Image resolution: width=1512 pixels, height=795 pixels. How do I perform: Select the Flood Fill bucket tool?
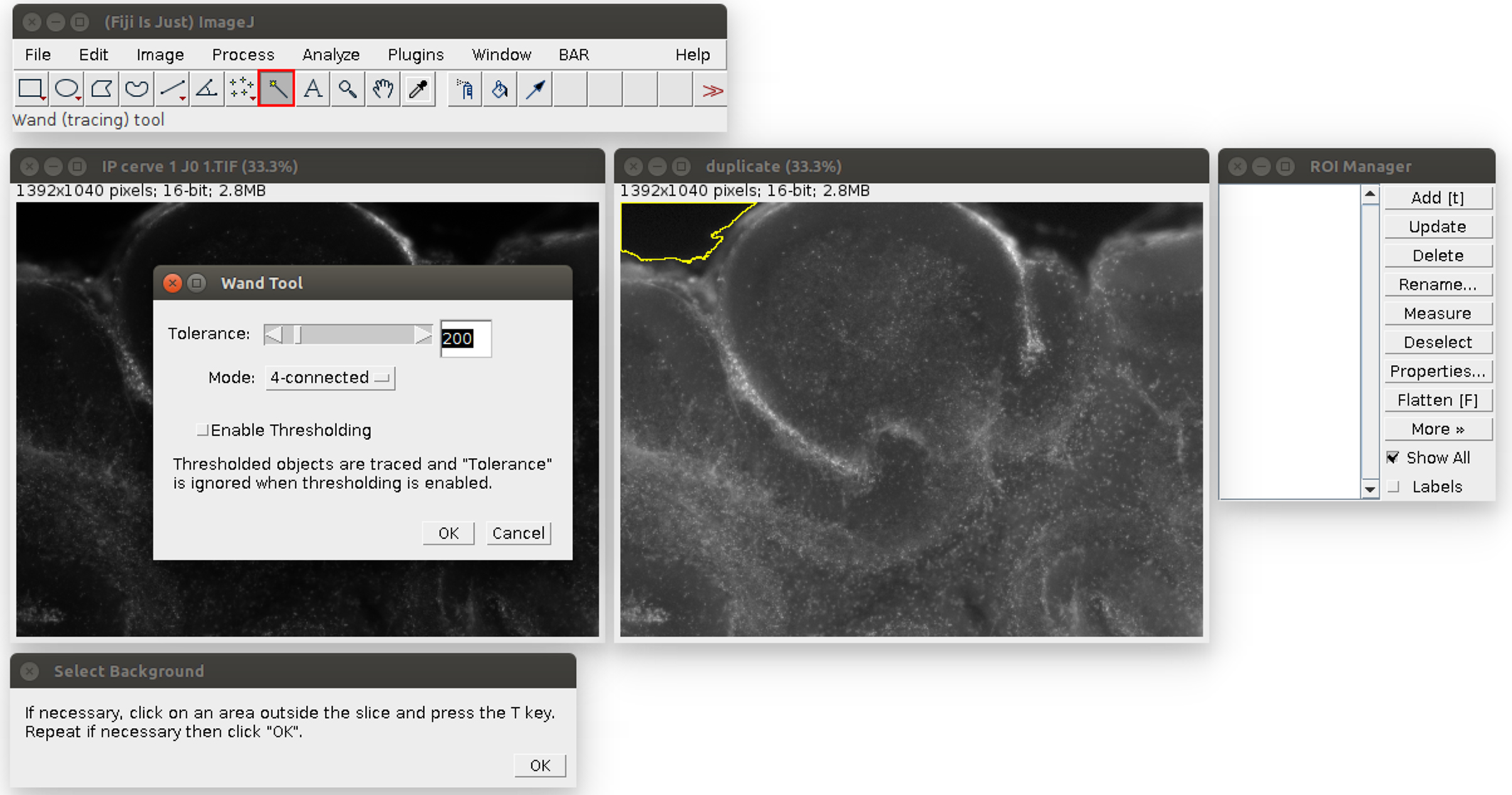(500, 90)
